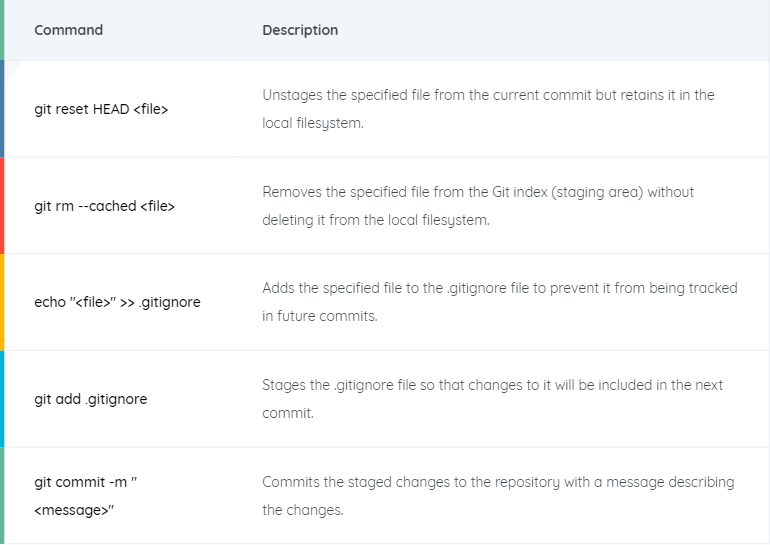The width and height of the screenshot is (770, 545).
Task: Click the description about removing from Git index
Action: point(478,206)
